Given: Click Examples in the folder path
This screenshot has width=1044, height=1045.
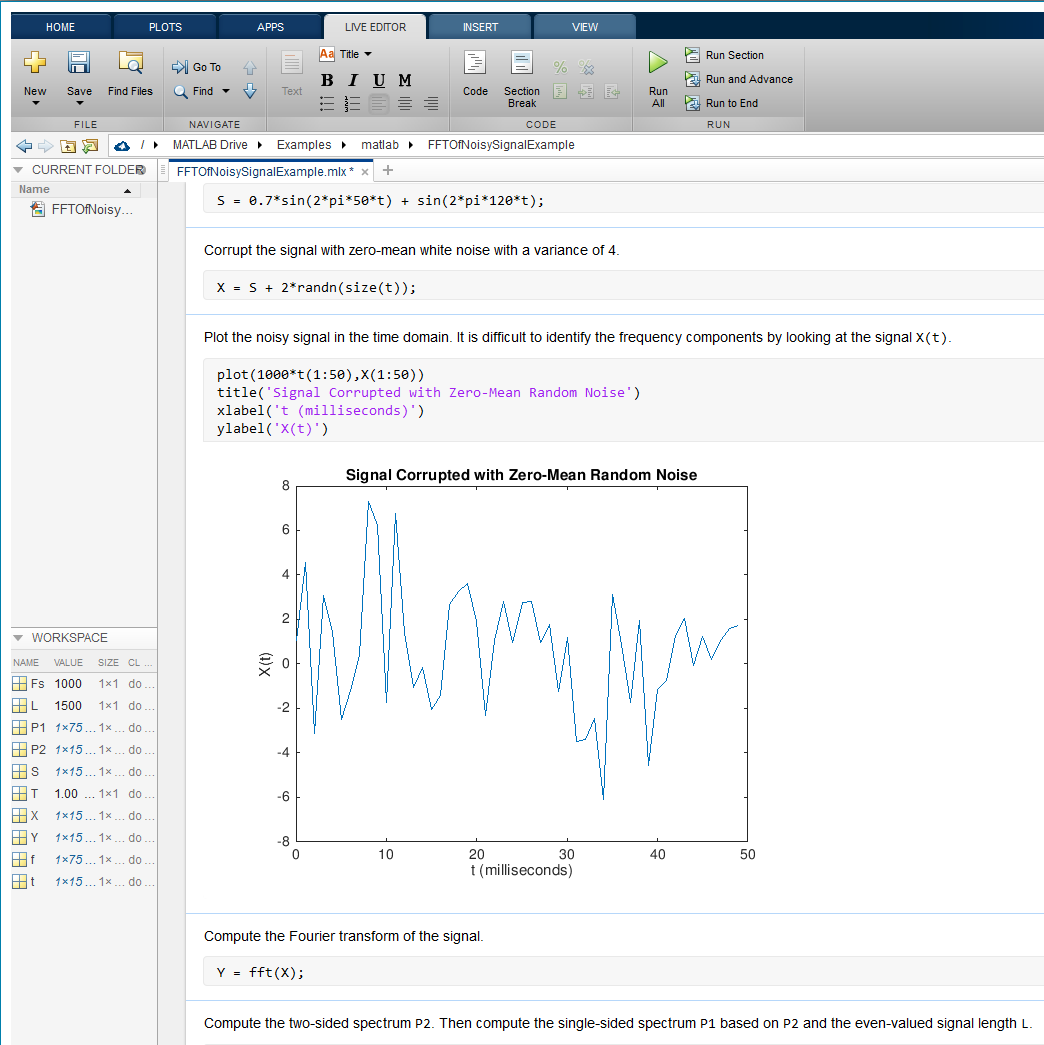Looking at the screenshot, I should (303, 145).
